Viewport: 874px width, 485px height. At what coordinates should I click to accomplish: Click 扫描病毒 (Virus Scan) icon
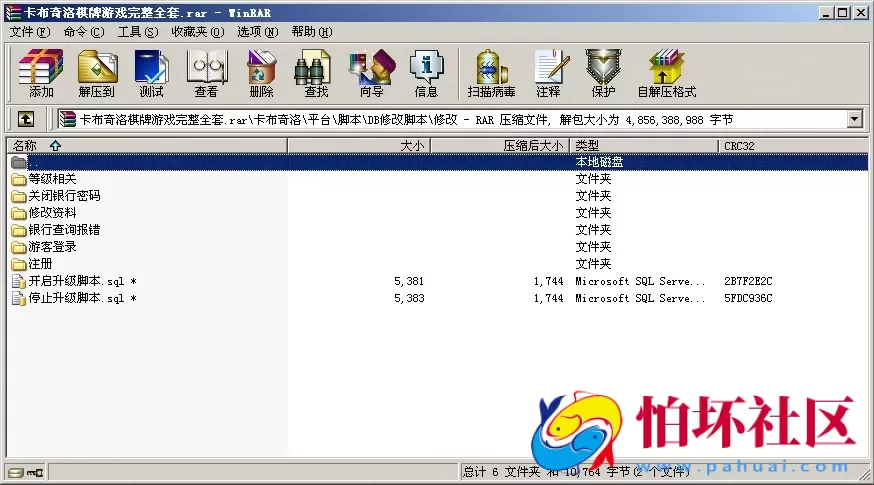pos(491,73)
